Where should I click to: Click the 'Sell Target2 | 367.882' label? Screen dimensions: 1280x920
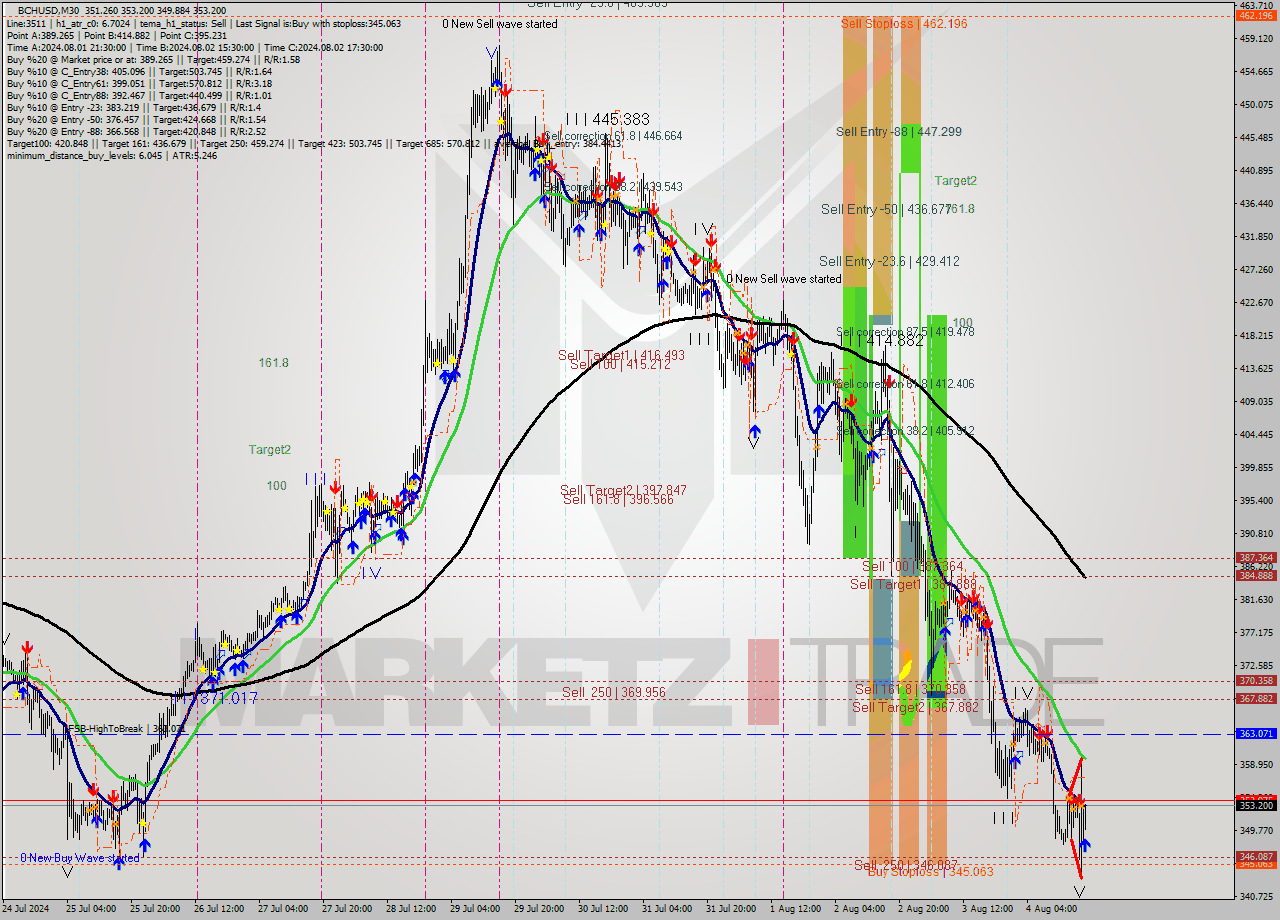(x=915, y=707)
